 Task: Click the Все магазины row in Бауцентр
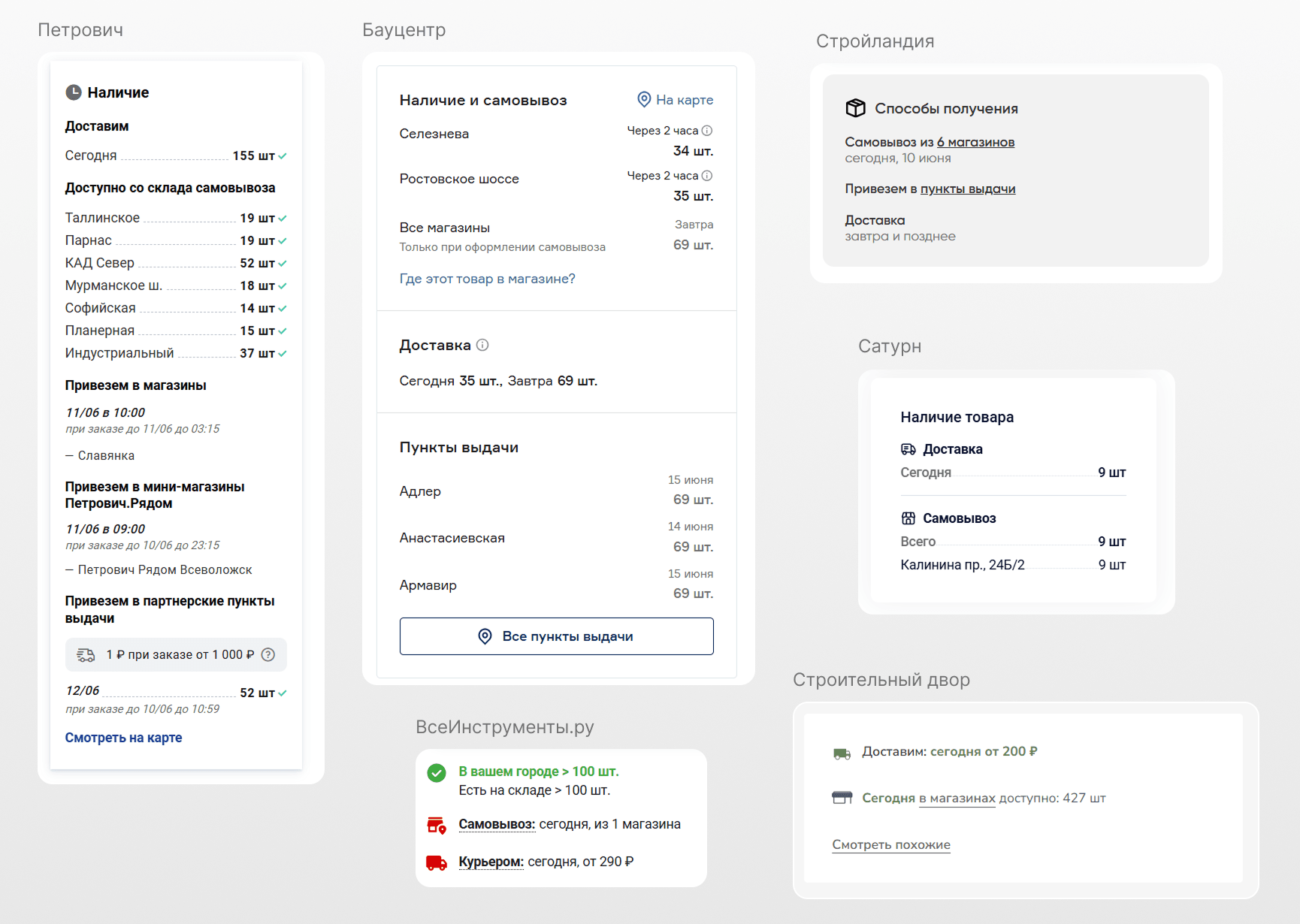[556, 236]
